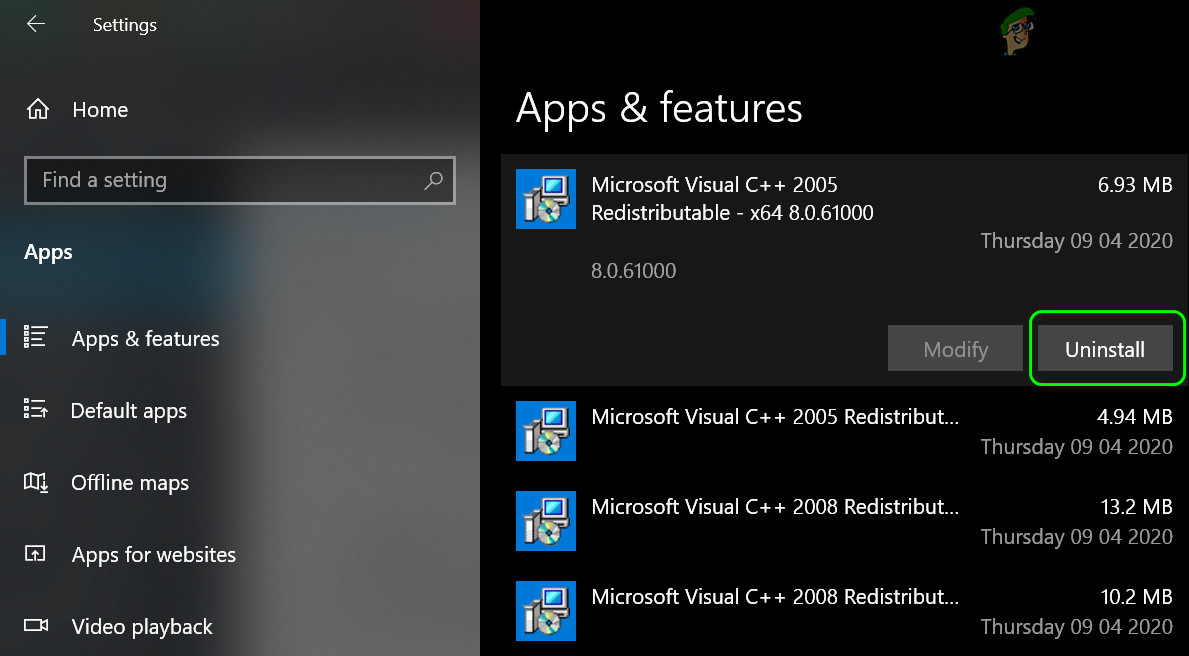Click the Apps section label in sidebar
1189x656 pixels.
click(x=49, y=253)
